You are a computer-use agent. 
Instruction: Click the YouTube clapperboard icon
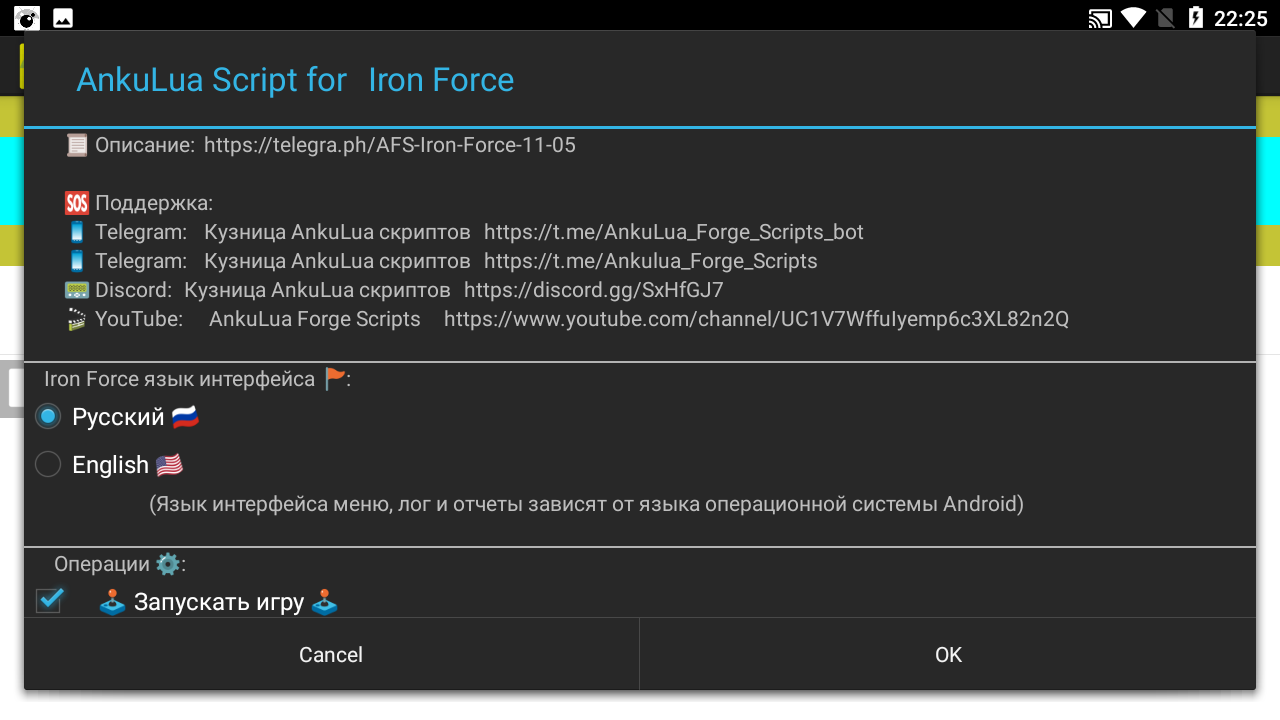point(77,319)
